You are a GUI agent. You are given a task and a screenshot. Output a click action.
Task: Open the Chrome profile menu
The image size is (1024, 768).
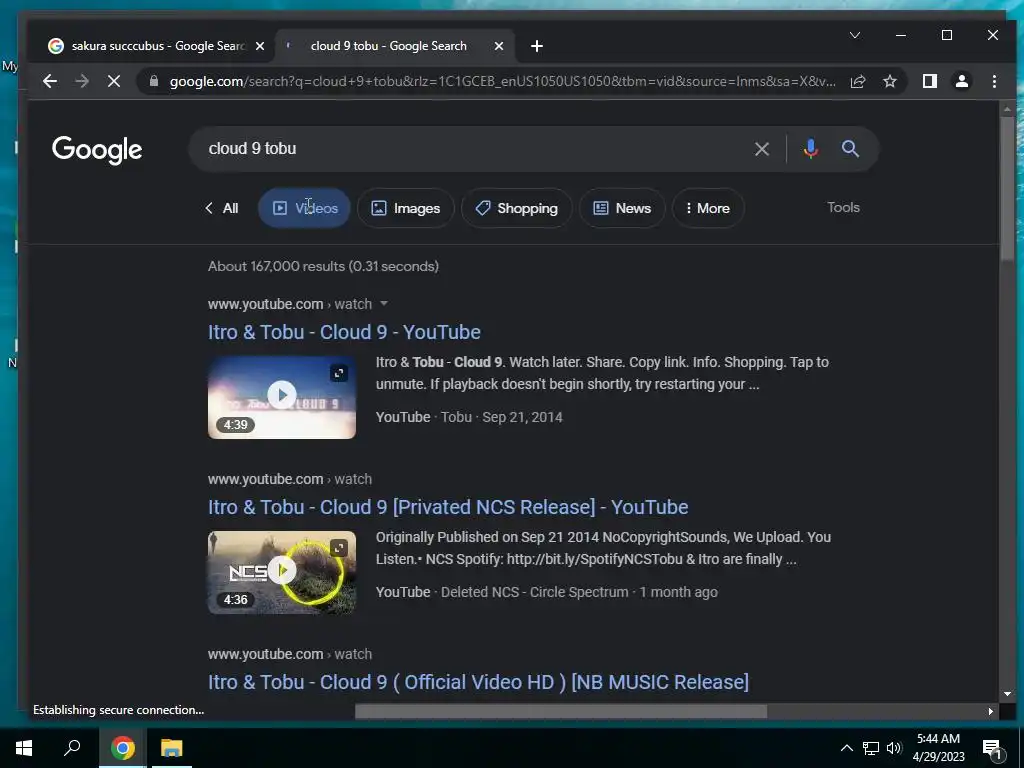[x=961, y=81]
